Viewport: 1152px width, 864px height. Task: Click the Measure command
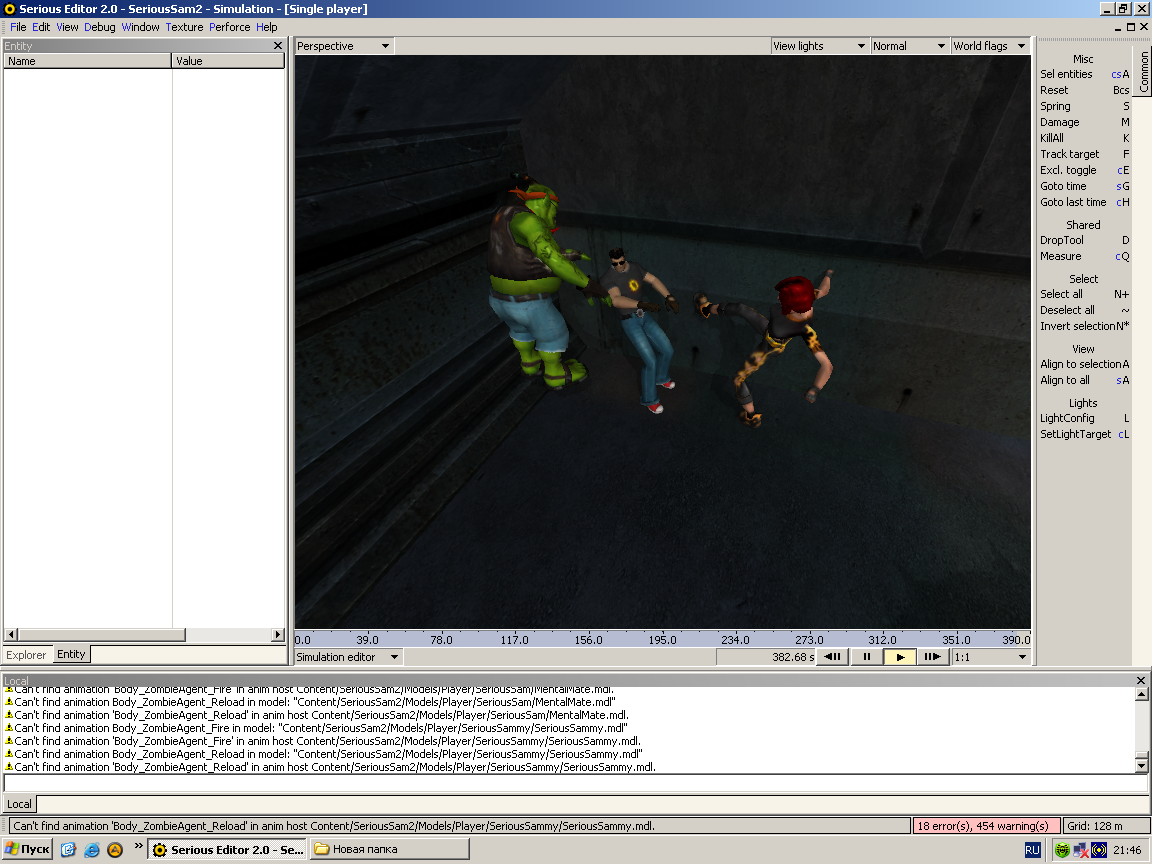[x=1084, y=256]
